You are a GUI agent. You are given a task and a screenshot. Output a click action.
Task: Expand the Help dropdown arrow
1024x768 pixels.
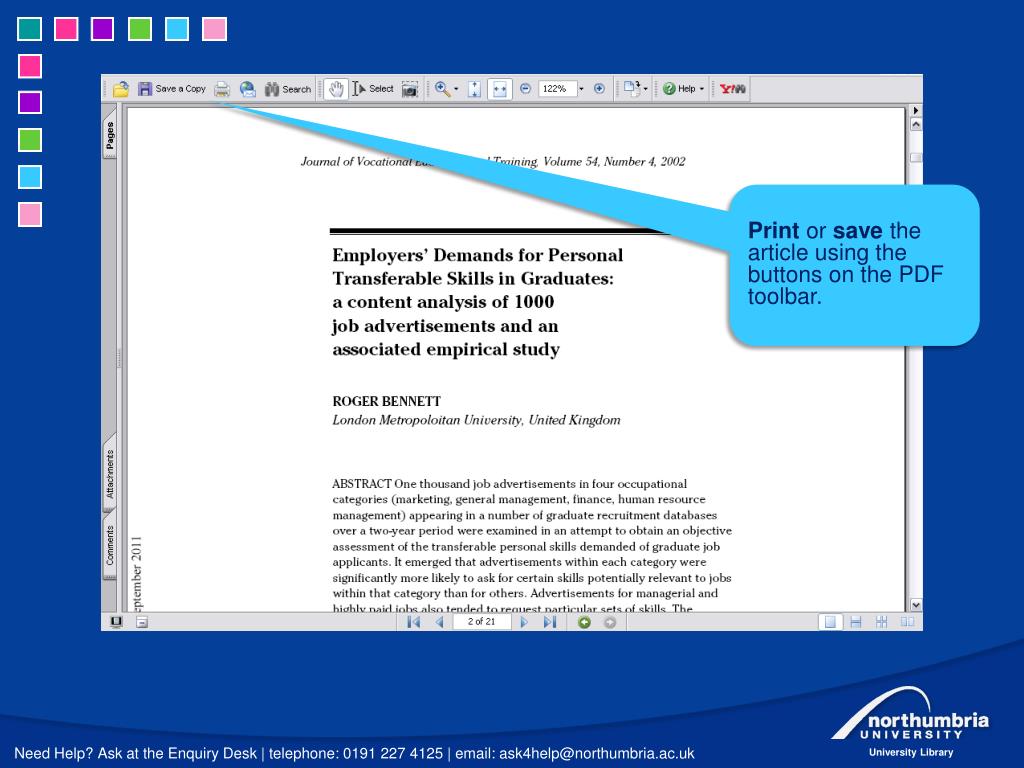[701, 88]
